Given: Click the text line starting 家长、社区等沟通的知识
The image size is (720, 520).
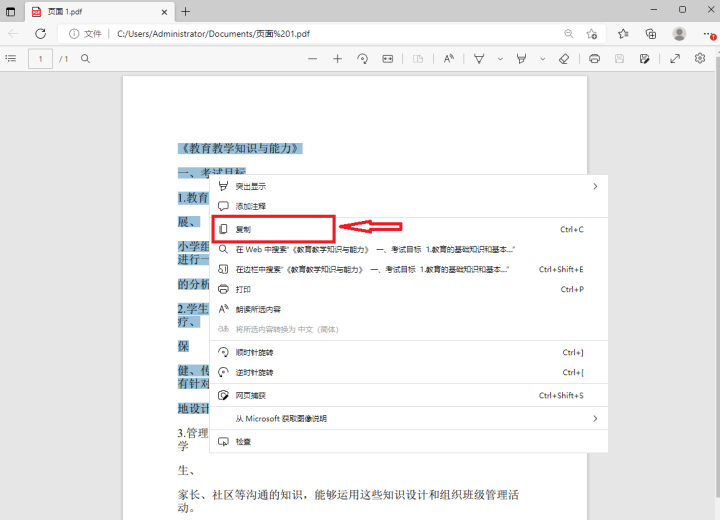Looking at the screenshot, I should tap(348, 495).
